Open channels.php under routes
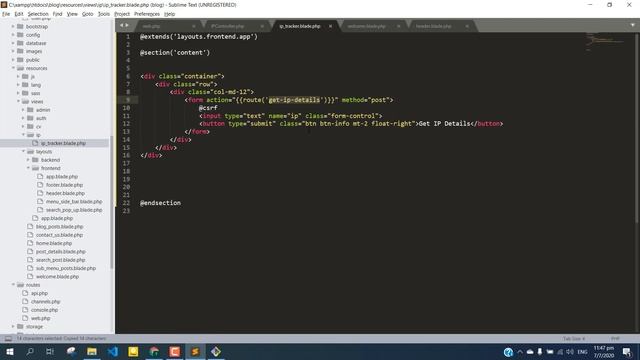640x360 pixels. click(45, 302)
